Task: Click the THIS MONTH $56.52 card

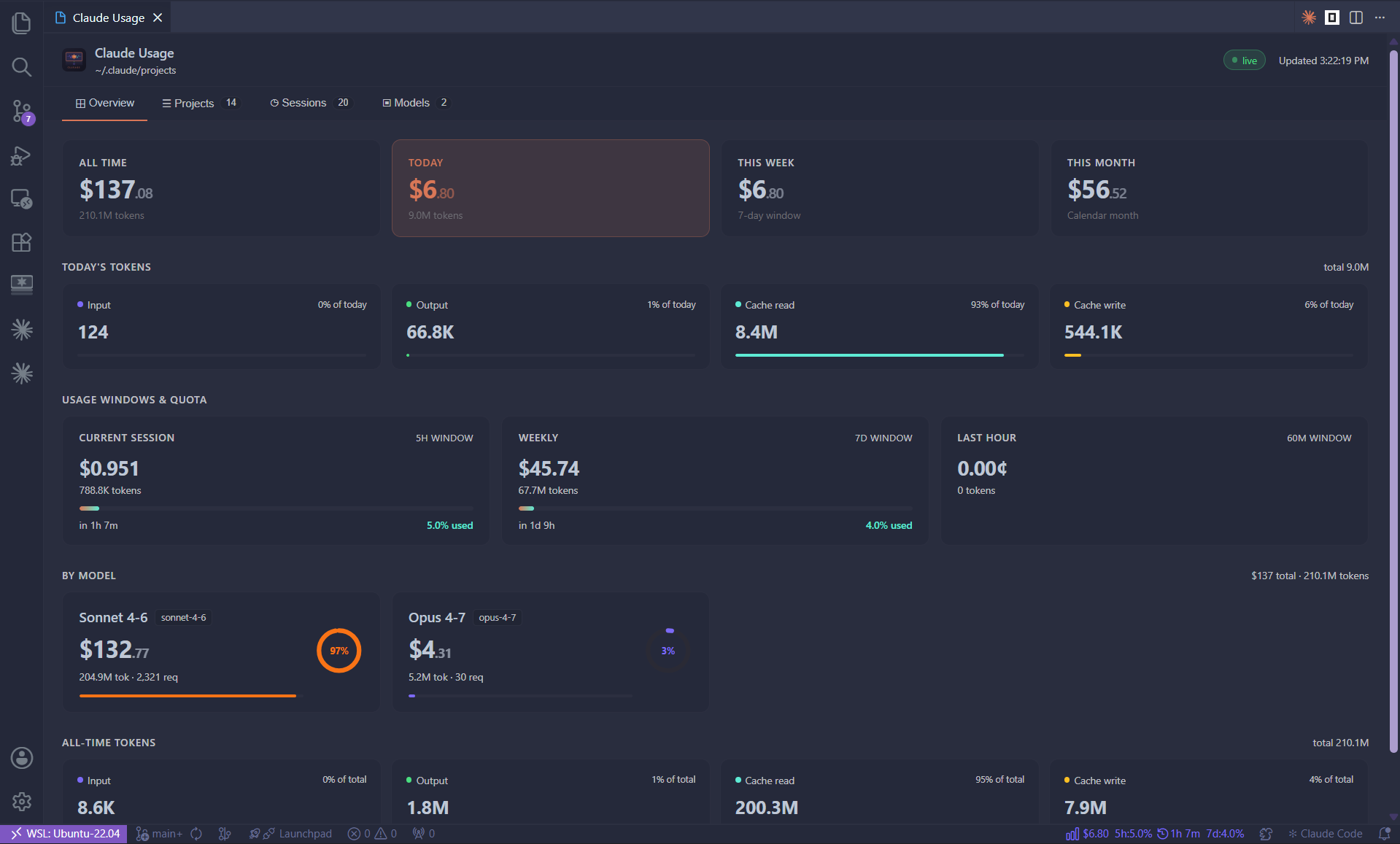Action: 1209,188
